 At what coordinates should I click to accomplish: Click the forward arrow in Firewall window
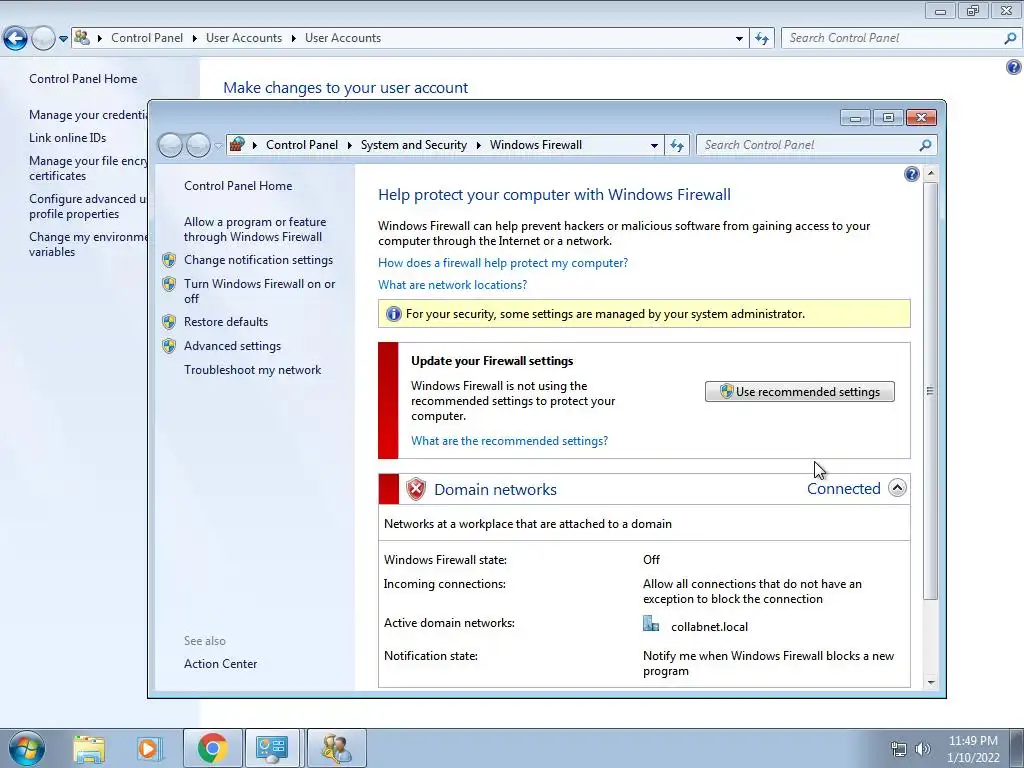(x=198, y=145)
